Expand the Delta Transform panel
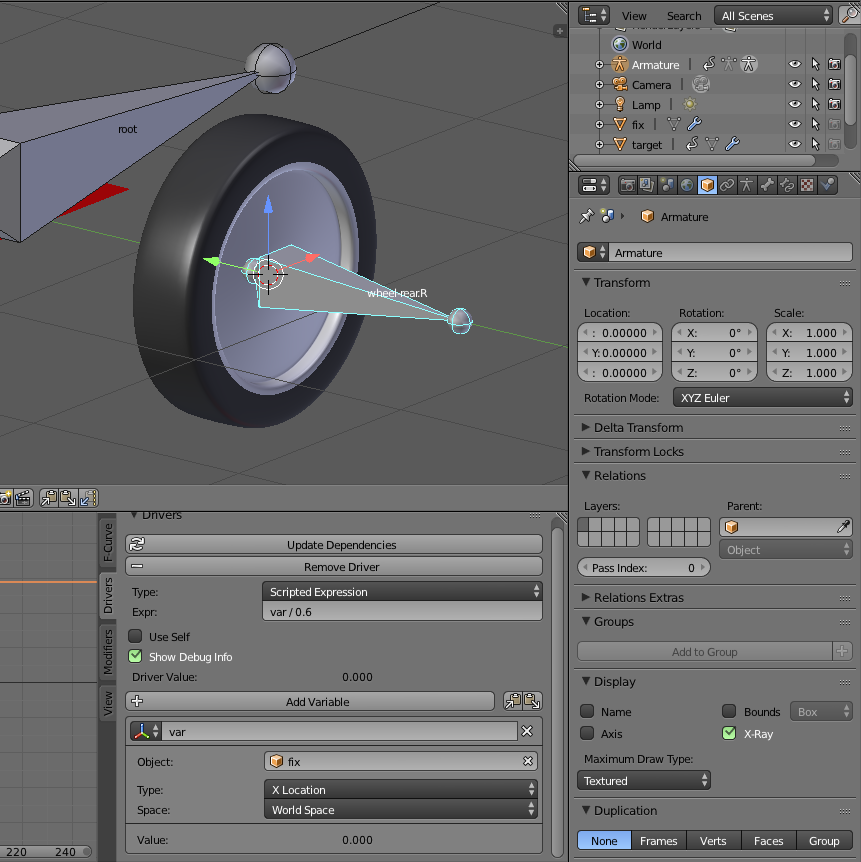This screenshot has width=861, height=862. point(638,427)
